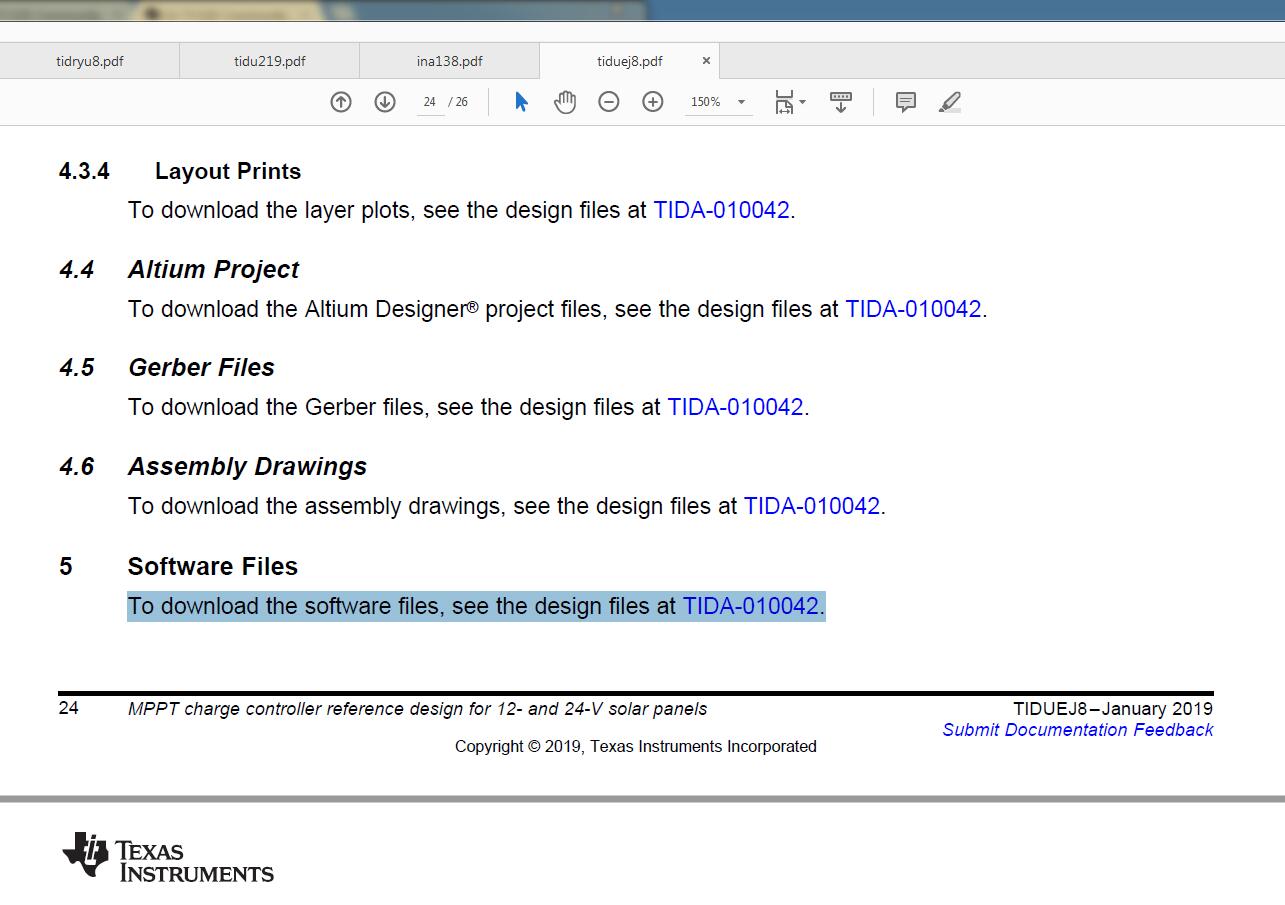Image resolution: width=1285 pixels, height=905 pixels.
Task: Click the Software Files section heading
Action: click(x=213, y=566)
